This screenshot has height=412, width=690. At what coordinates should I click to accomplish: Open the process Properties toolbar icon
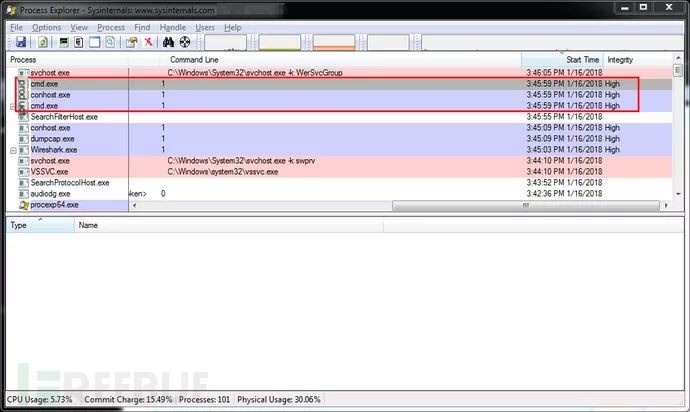[132, 42]
